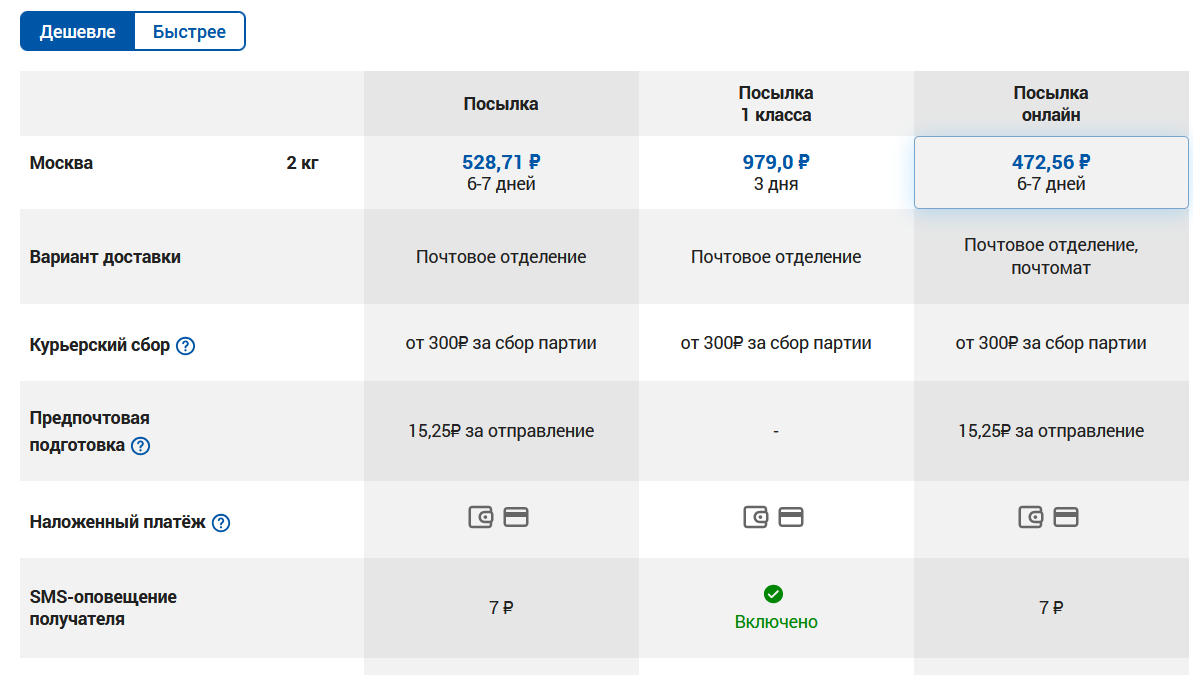Switch to the Быстрее sorting option
The image size is (1193, 675).
pos(189,32)
